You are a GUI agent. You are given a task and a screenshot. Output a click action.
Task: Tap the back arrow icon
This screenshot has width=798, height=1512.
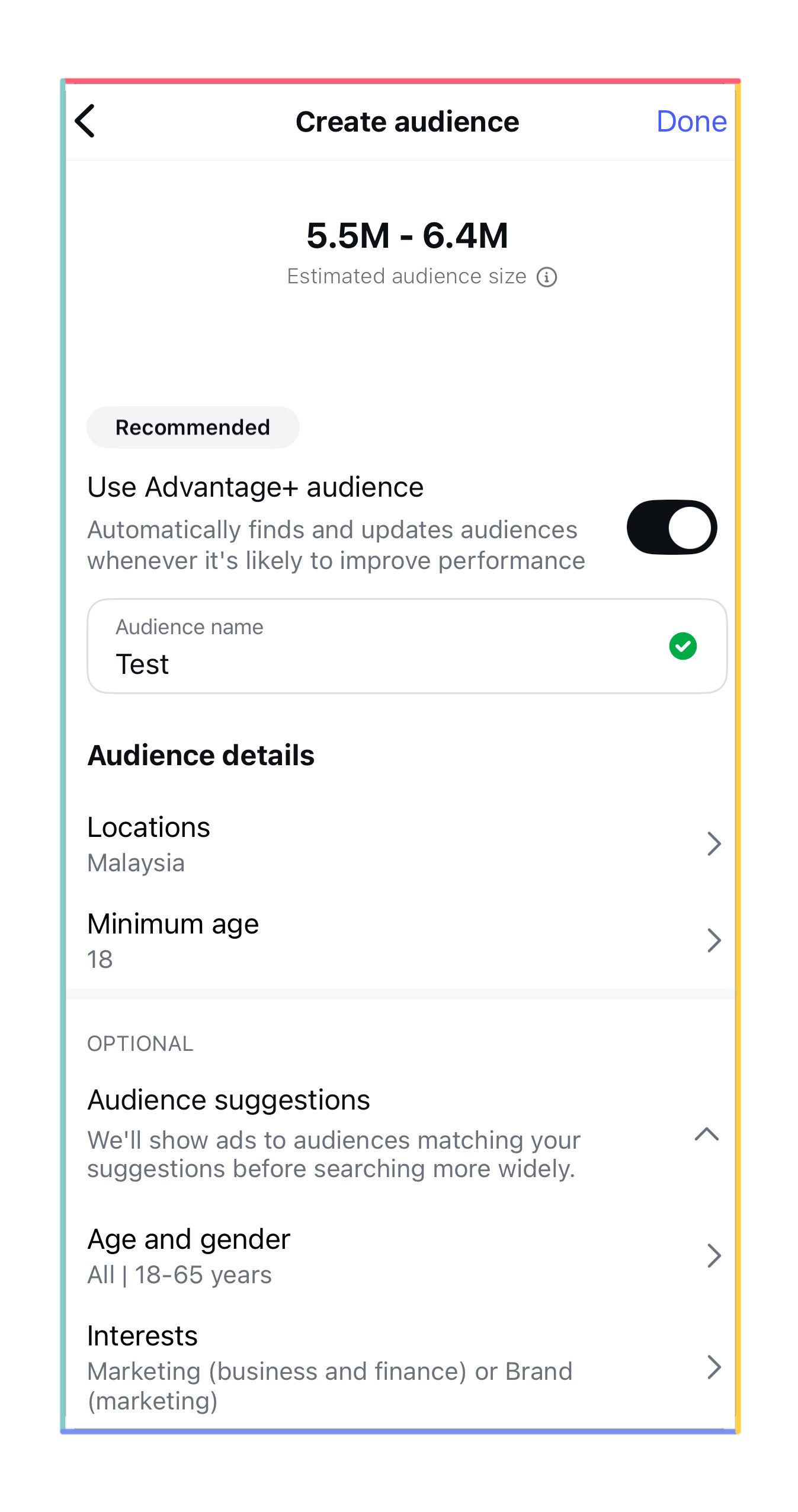click(85, 122)
